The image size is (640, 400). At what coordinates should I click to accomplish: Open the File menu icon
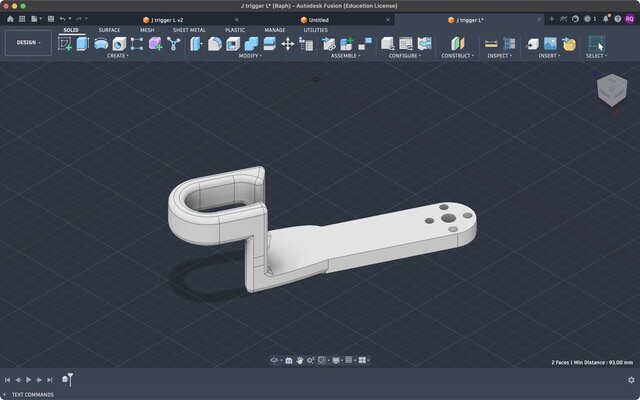36,19
